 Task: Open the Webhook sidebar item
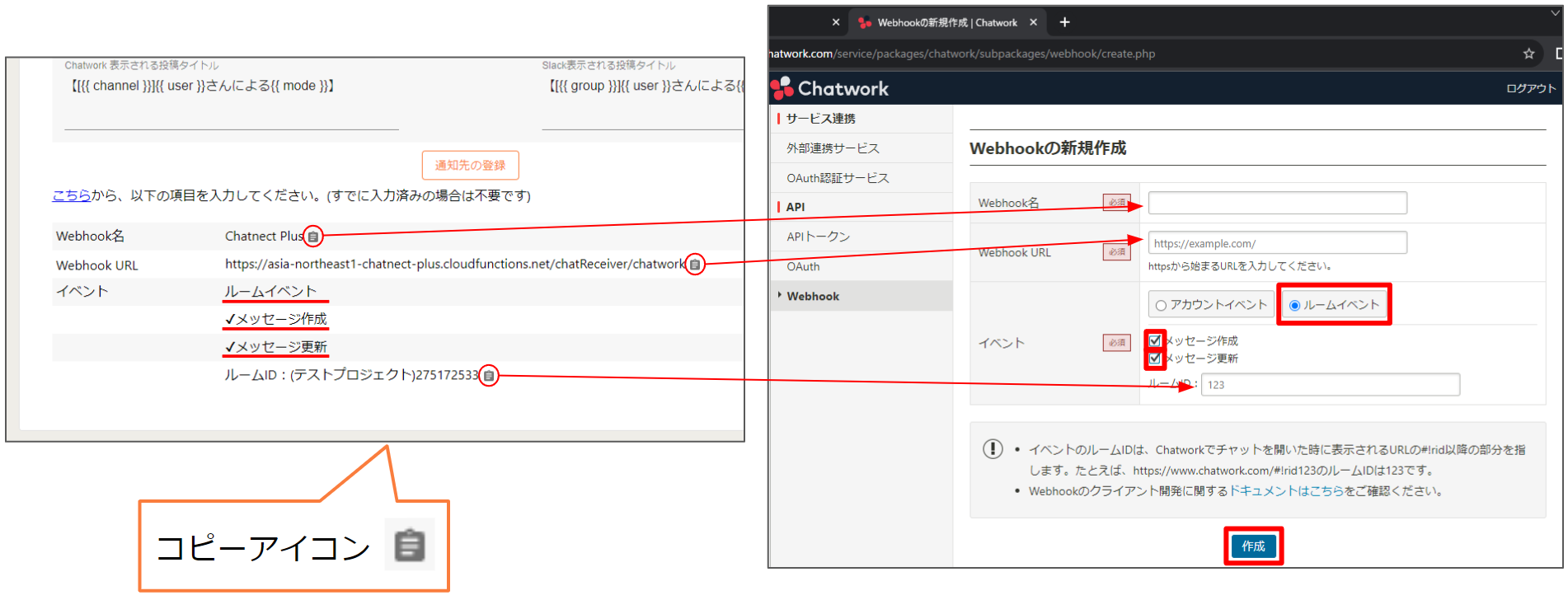pos(861,296)
